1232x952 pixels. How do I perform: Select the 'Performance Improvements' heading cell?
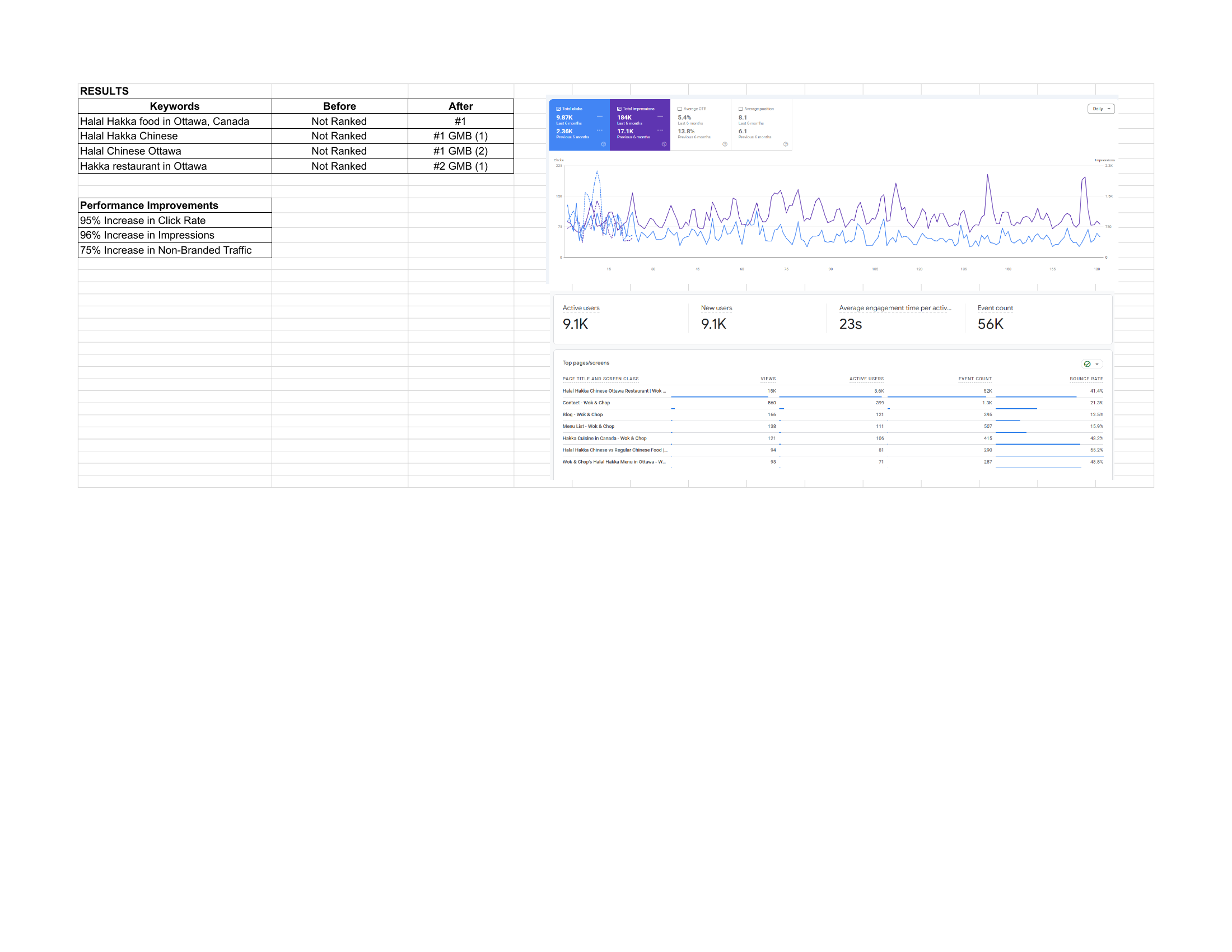coord(175,206)
